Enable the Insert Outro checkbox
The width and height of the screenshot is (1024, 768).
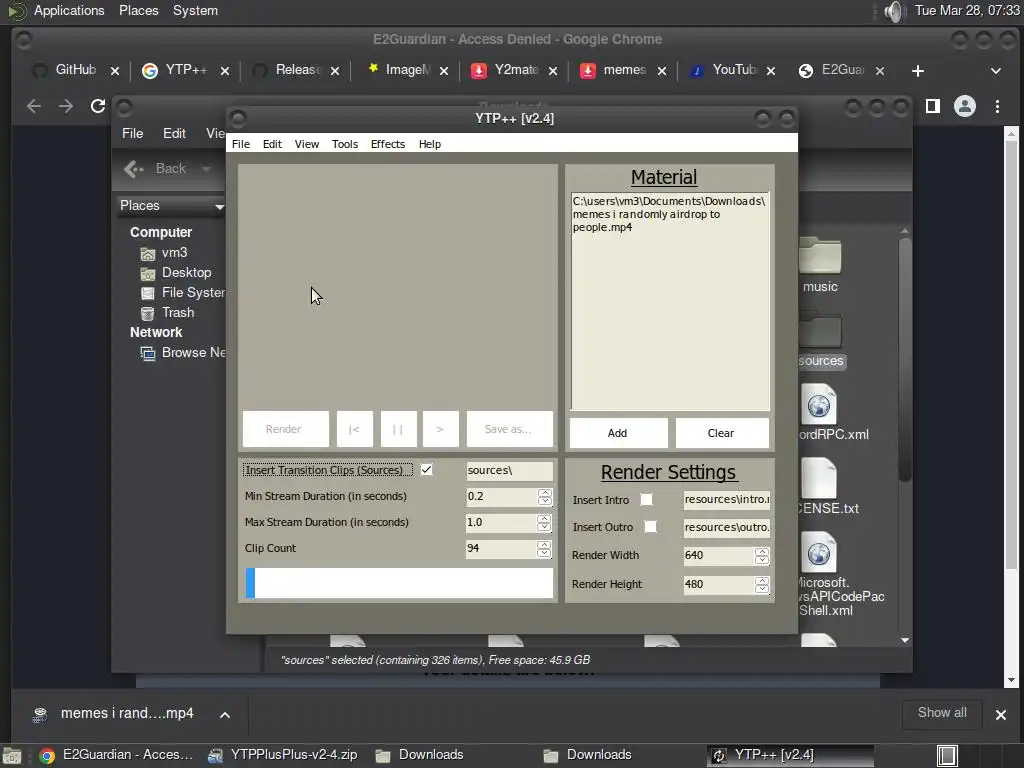click(650, 526)
